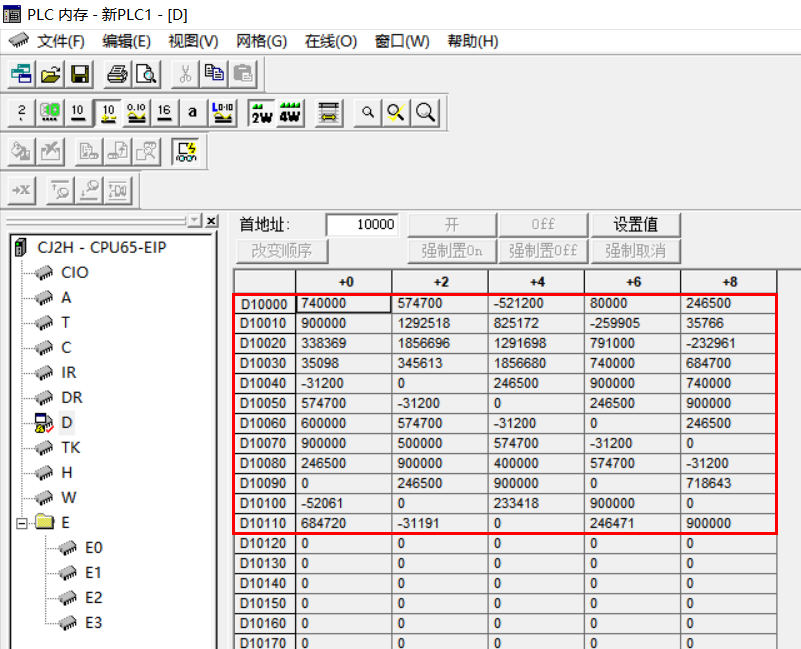Click the large magnifier zoom icon
The image size is (801, 649).
coord(425,112)
